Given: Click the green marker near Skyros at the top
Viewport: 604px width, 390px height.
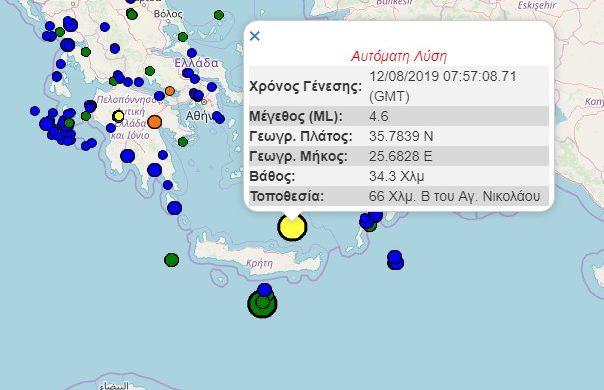Looking at the screenshot, I should [x=219, y=15].
